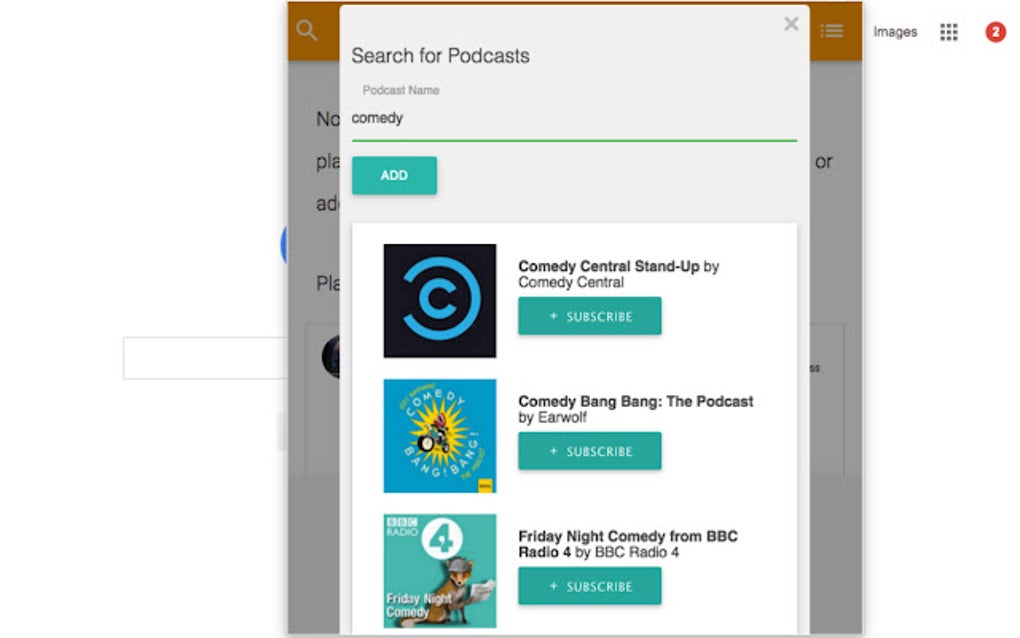Click the red notification badge showing 2
Screen dimensions: 1020x638
click(x=995, y=32)
